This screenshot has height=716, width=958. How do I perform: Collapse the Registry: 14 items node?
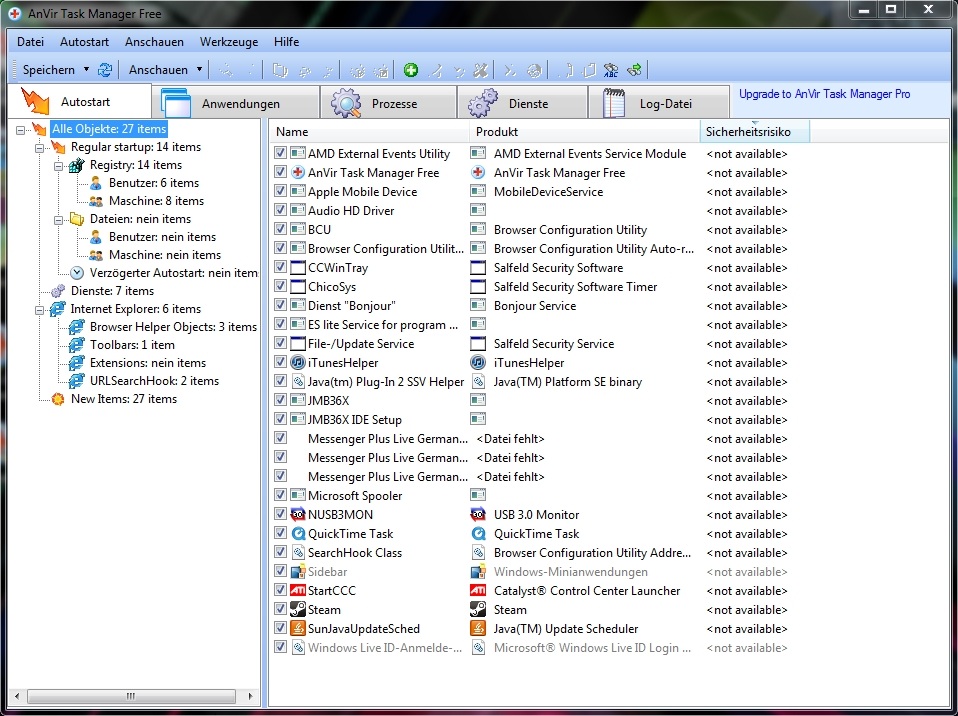[x=59, y=166]
